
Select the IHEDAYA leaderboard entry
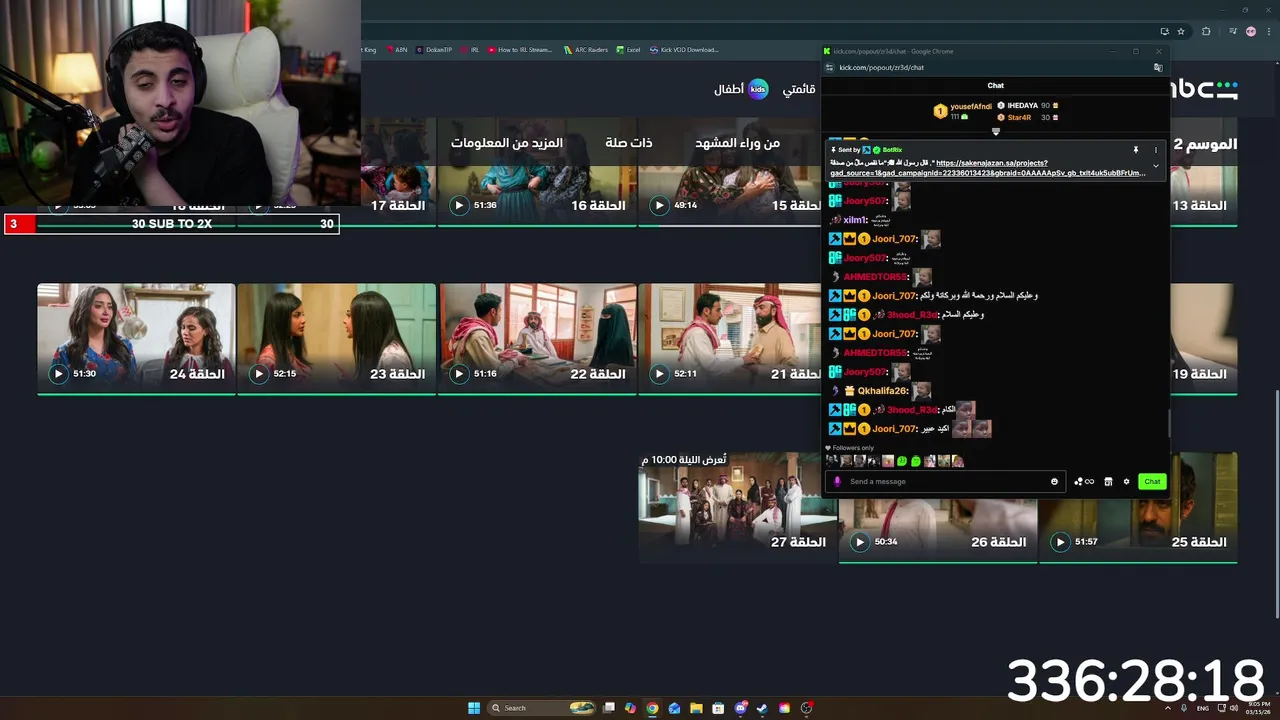point(1028,105)
